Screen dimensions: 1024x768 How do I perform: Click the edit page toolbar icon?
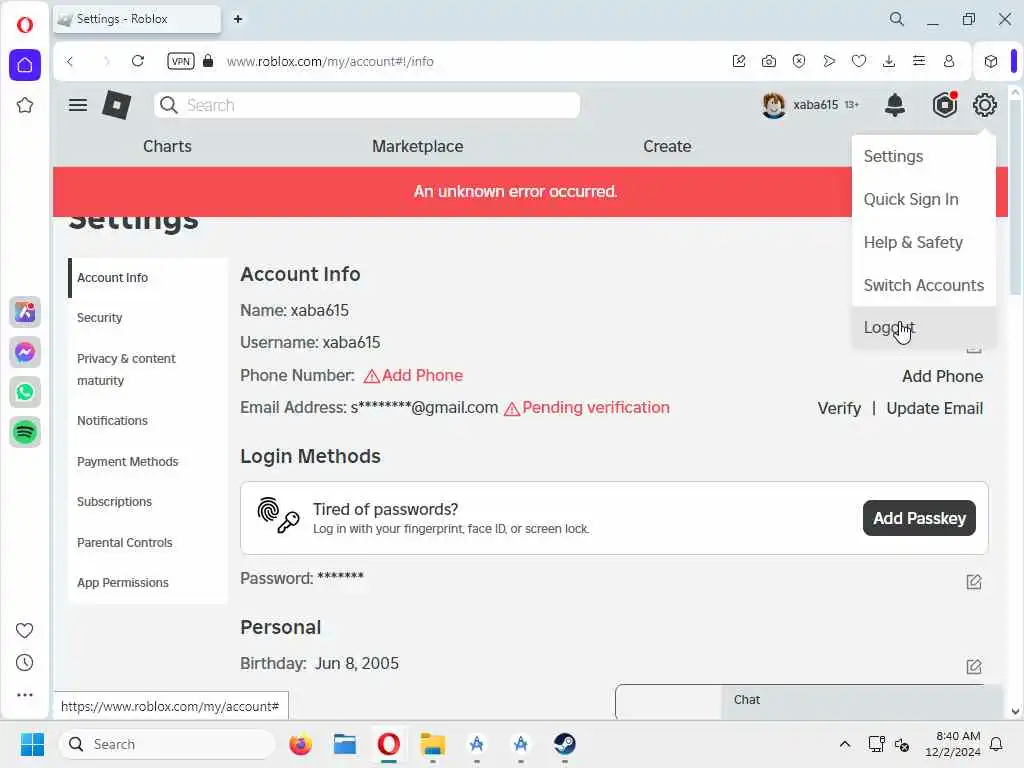(739, 61)
